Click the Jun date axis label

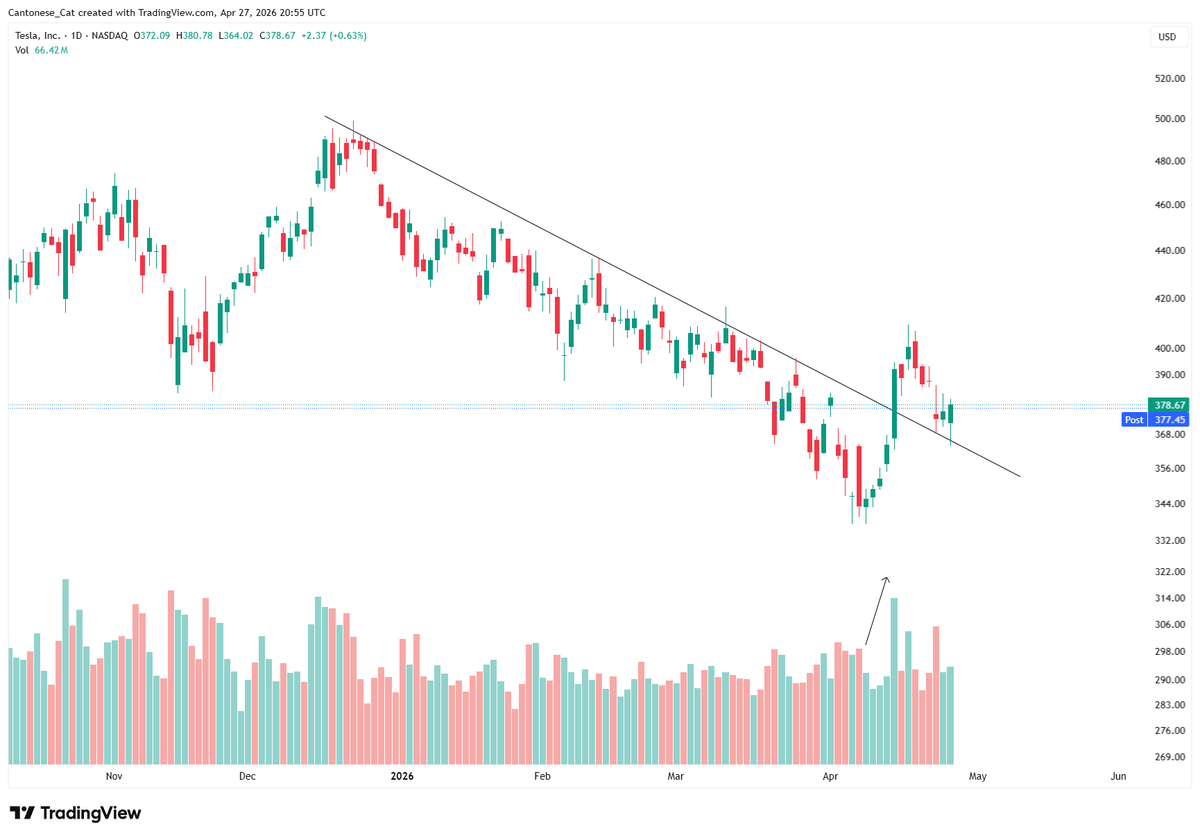coord(1118,777)
